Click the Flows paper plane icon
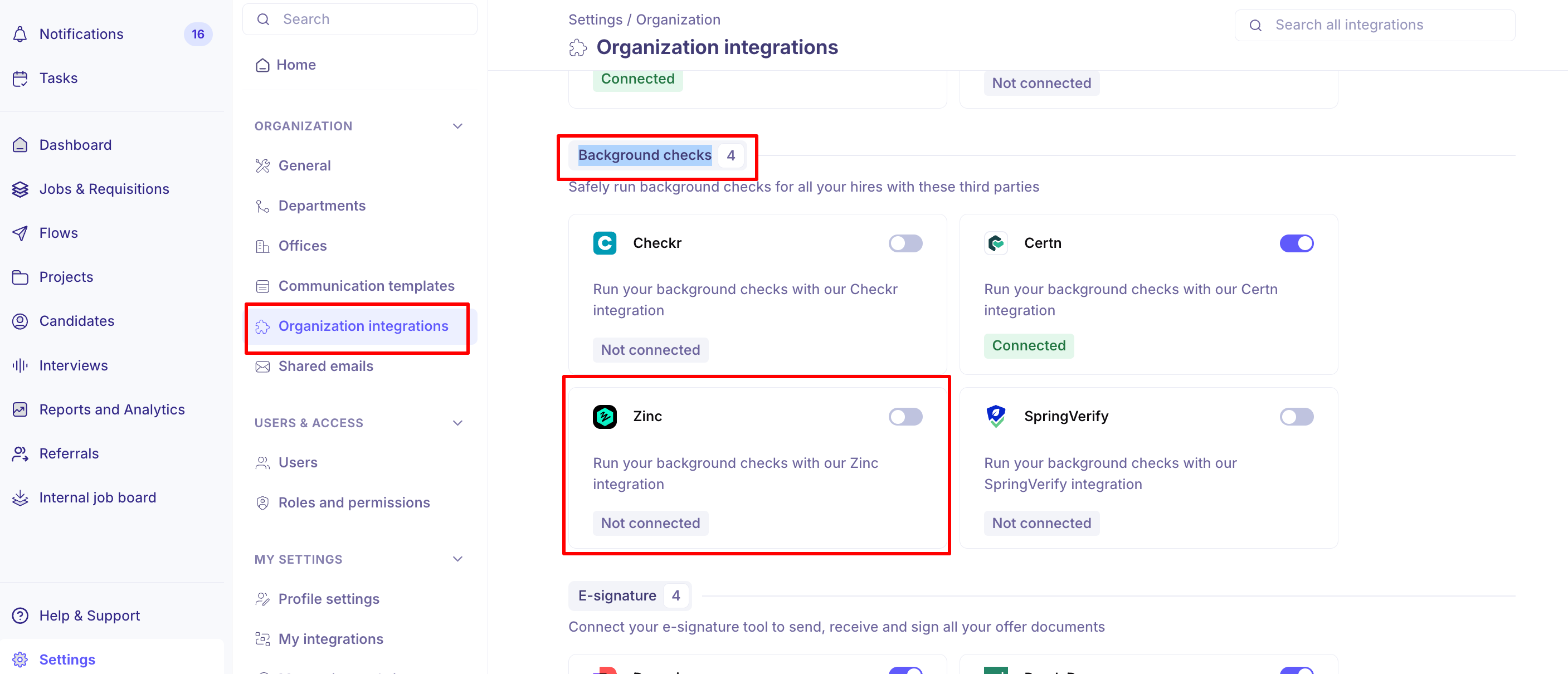This screenshot has width=1568, height=674. [x=20, y=233]
